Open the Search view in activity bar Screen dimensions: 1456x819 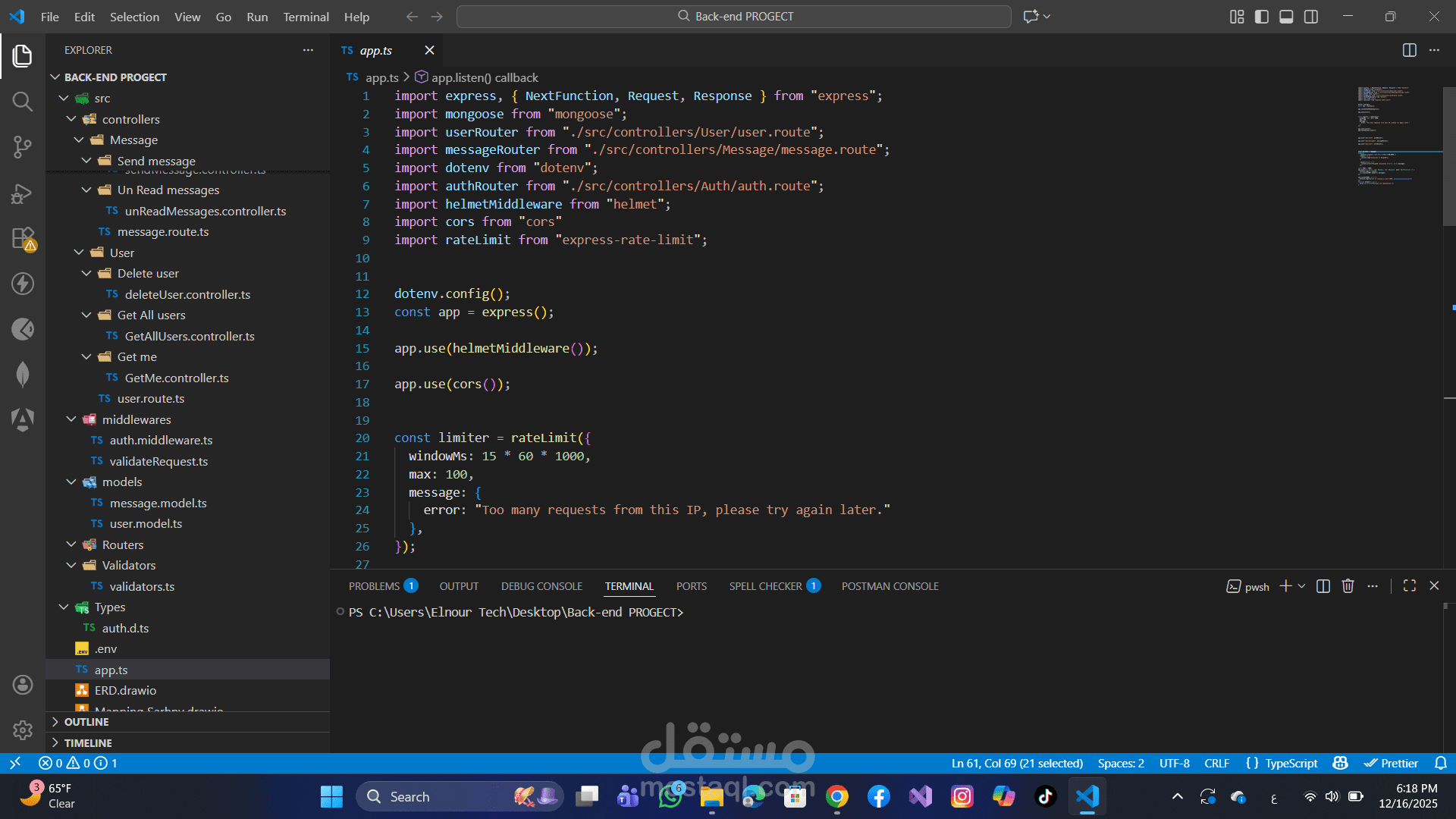click(x=23, y=102)
